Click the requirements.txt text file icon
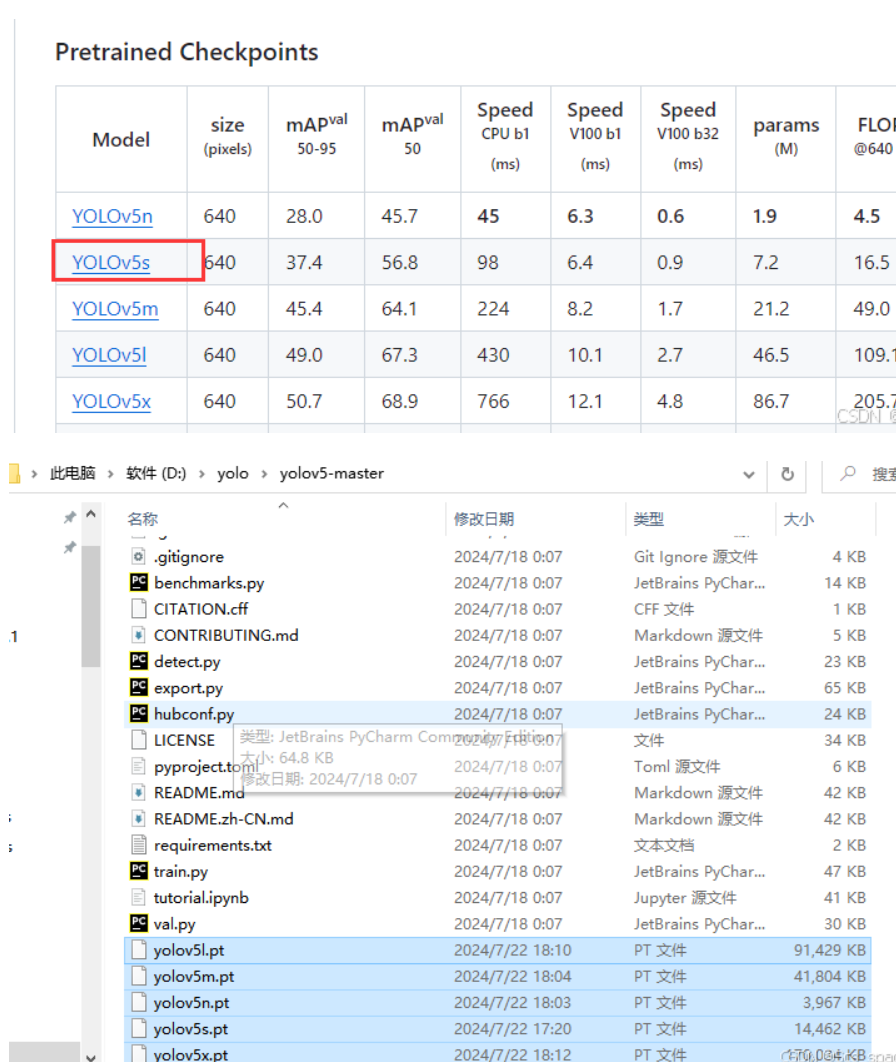This screenshot has height=1062, width=896. 138,845
